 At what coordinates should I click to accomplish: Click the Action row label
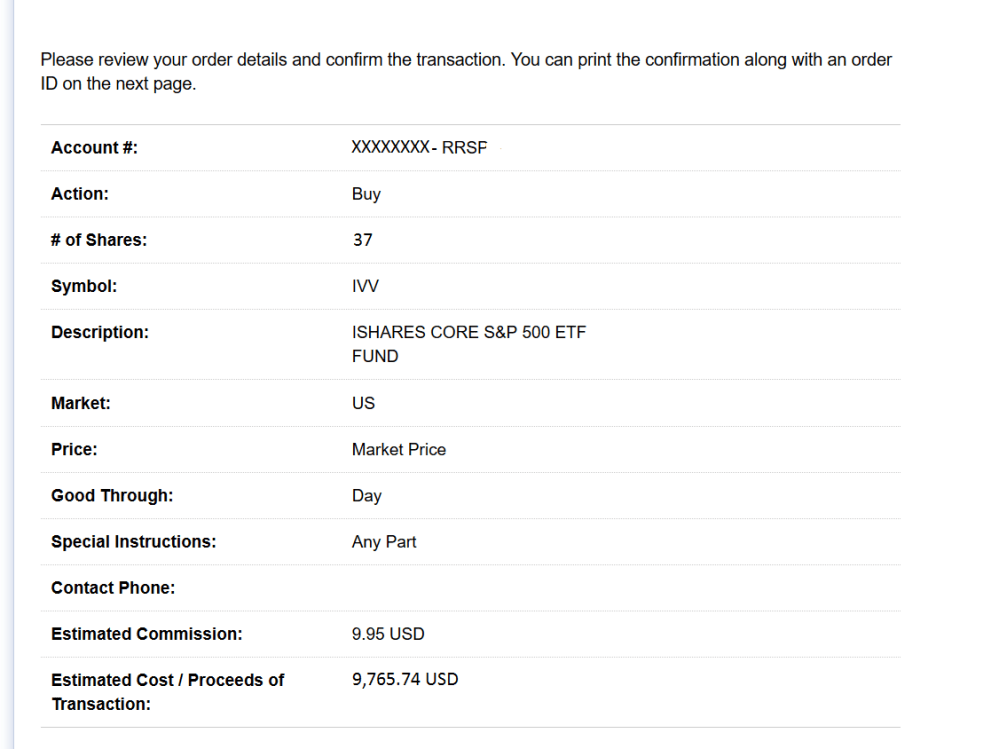(80, 194)
